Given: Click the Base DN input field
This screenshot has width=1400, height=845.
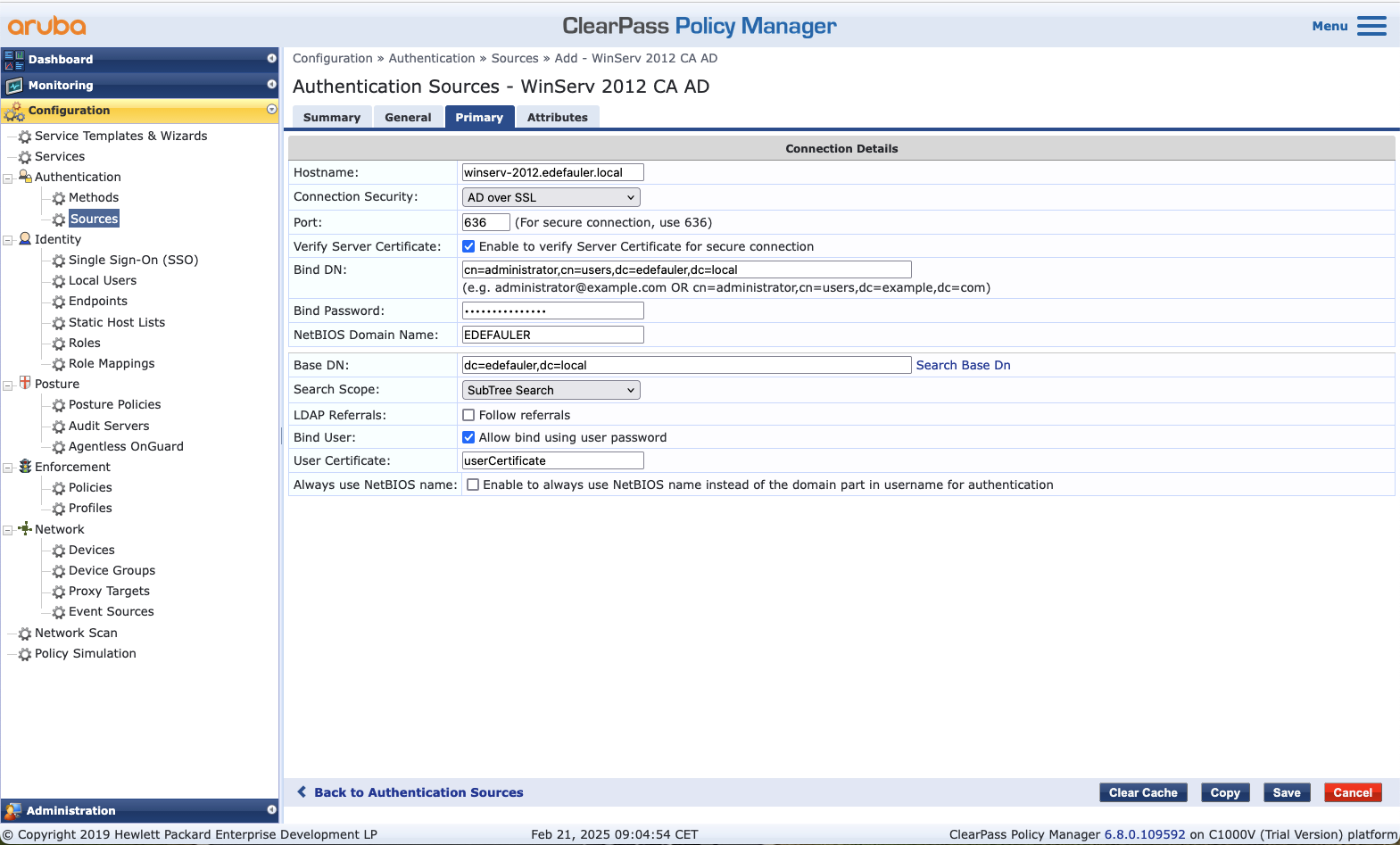Looking at the screenshot, I should pos(686,365).
